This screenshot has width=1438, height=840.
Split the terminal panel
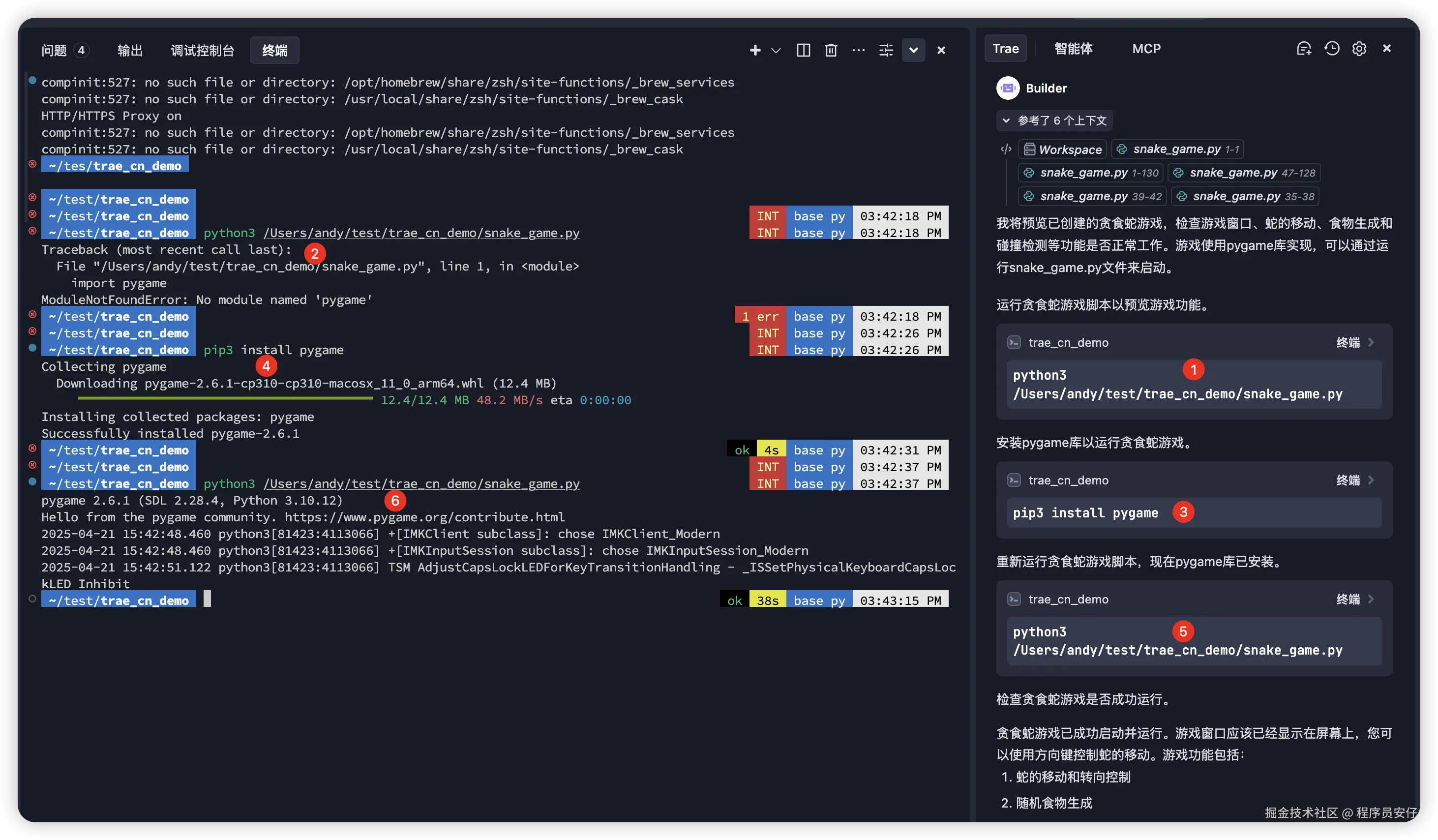coord(804,50)
